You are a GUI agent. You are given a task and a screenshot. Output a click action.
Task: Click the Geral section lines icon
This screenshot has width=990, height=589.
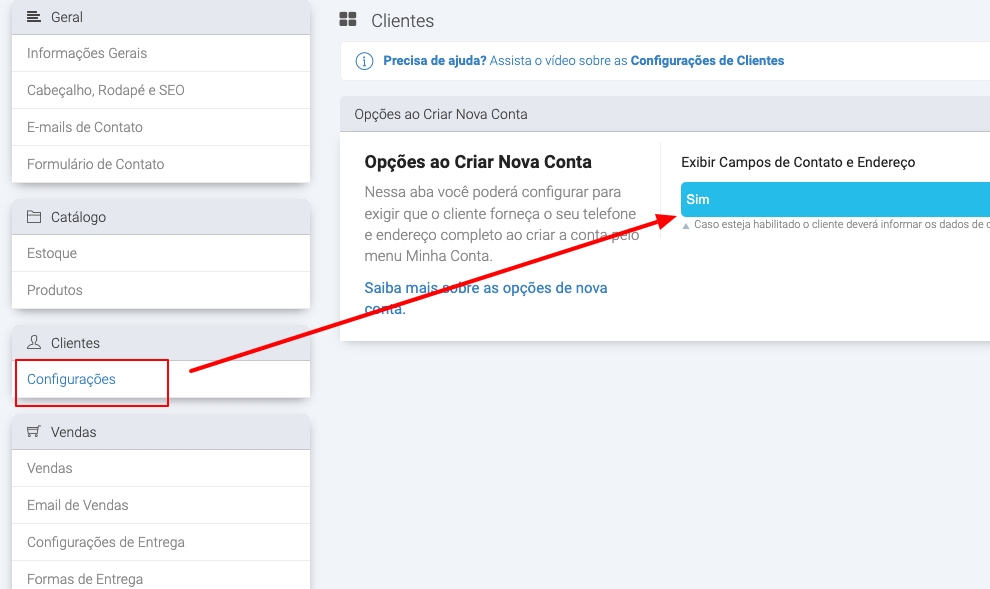pos(34,17)
